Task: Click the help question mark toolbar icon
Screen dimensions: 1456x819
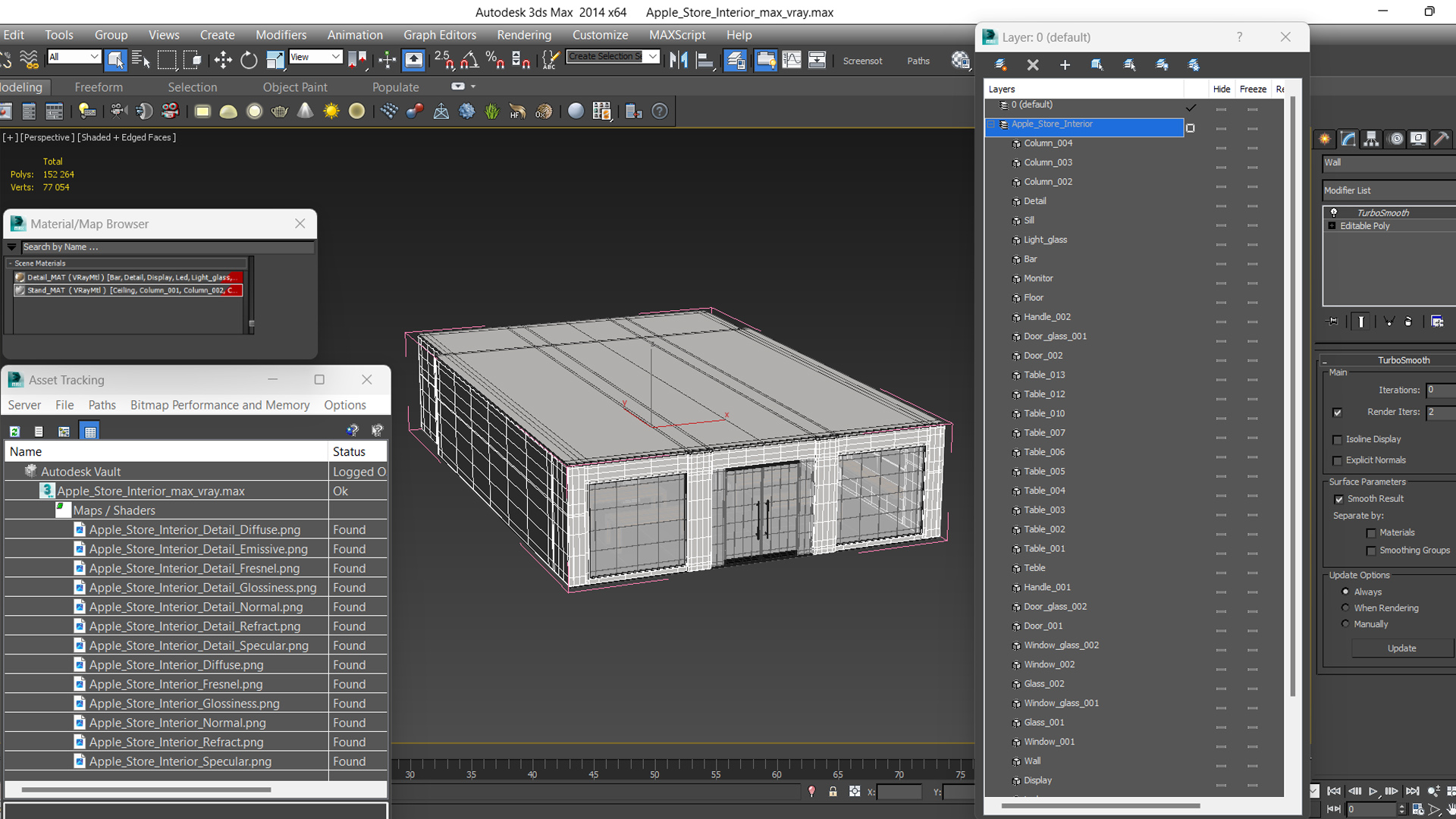Action: click(x=660, y=111)
